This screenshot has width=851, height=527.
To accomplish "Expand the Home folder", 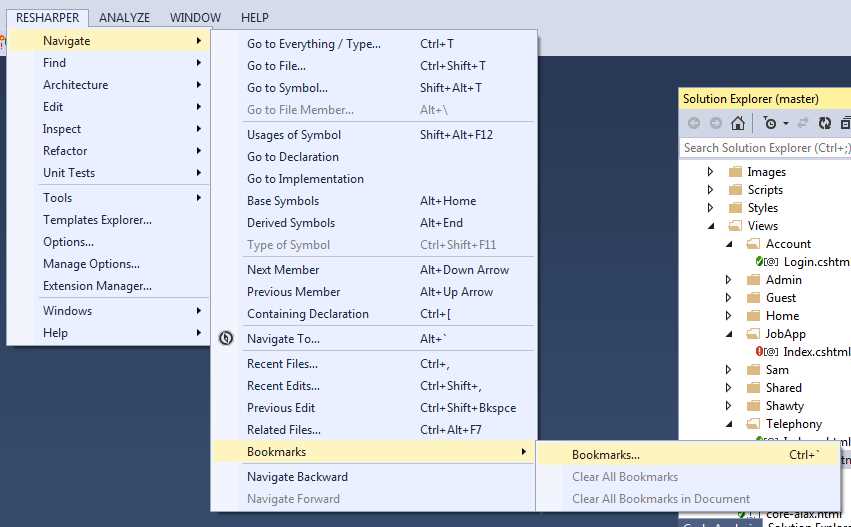I will coord(729,316).
